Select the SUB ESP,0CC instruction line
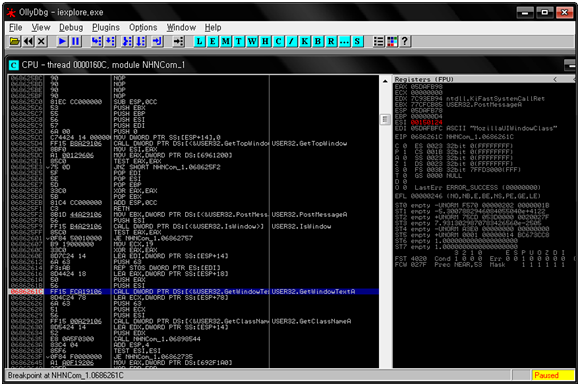 [193, 102]
